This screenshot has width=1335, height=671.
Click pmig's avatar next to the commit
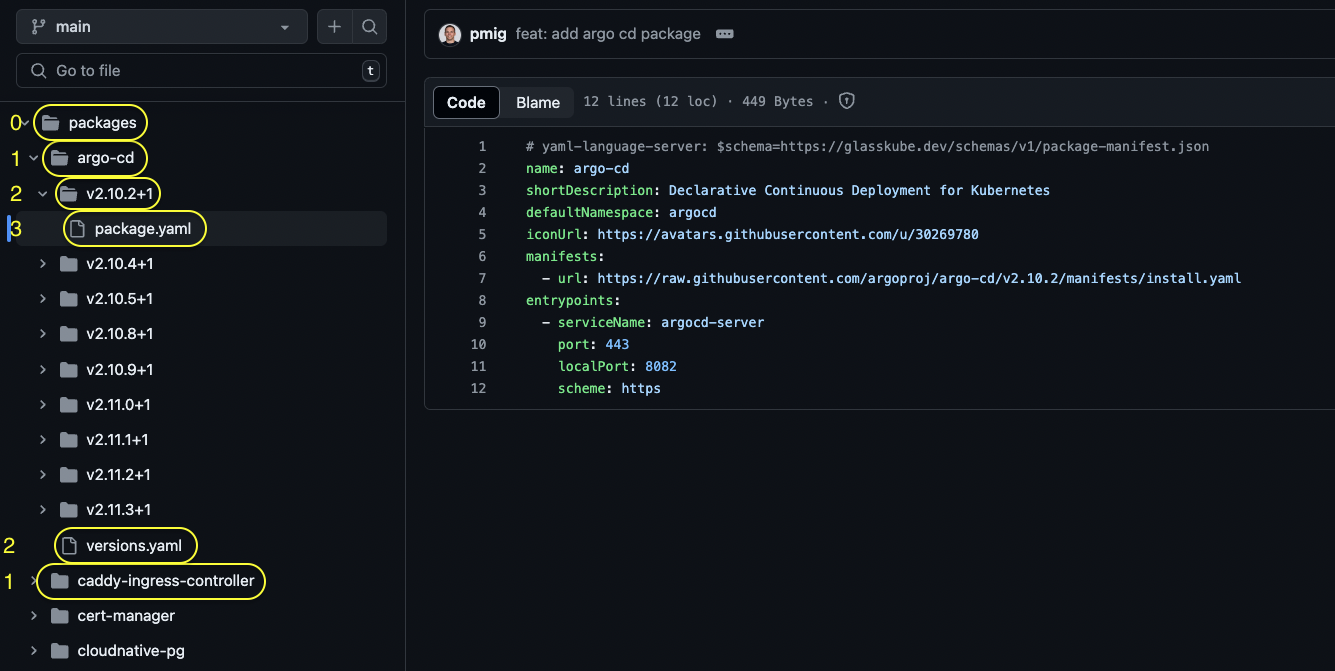click(x=449, y=33)
